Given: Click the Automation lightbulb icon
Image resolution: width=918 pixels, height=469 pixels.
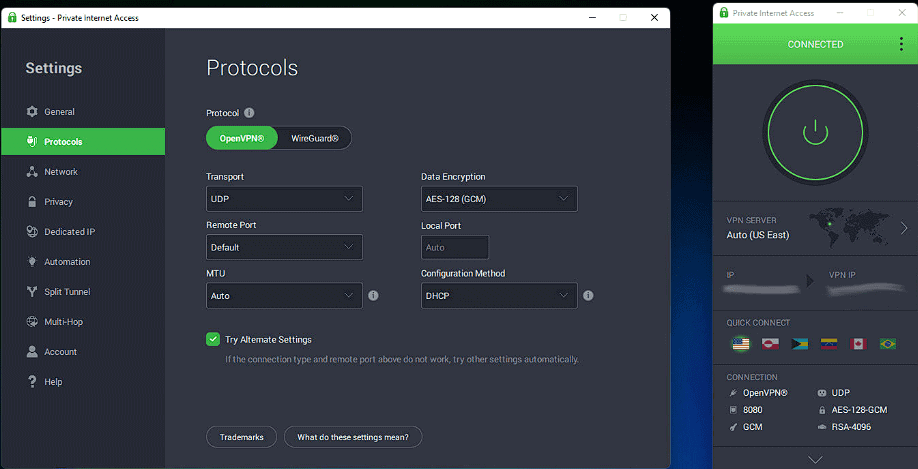Looking at the screenshot, I should [x=32, y=262].
